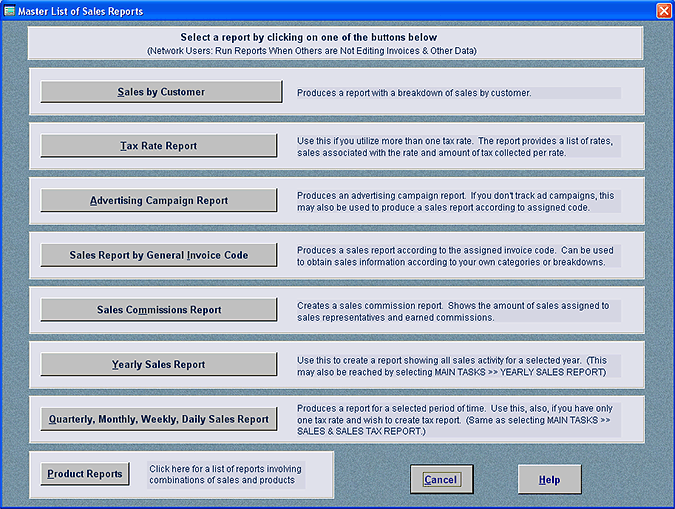675x509 pixels.
Task: Select Sales Report by General Invoice Code
Action: click(158, 255)
